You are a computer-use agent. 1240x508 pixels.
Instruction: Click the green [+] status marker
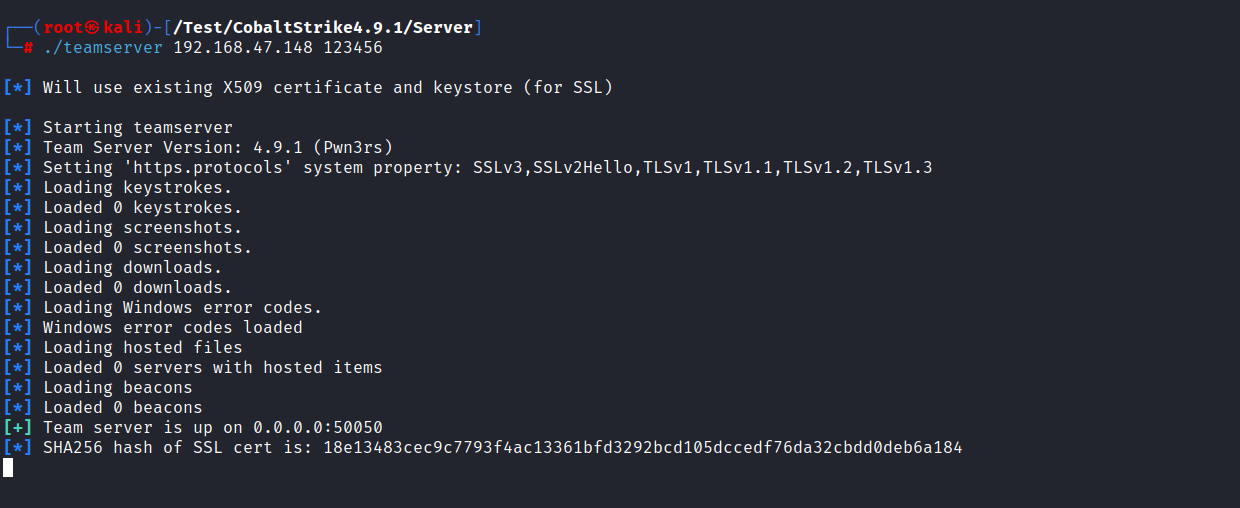pyautogui.click(x=18, y=428)
